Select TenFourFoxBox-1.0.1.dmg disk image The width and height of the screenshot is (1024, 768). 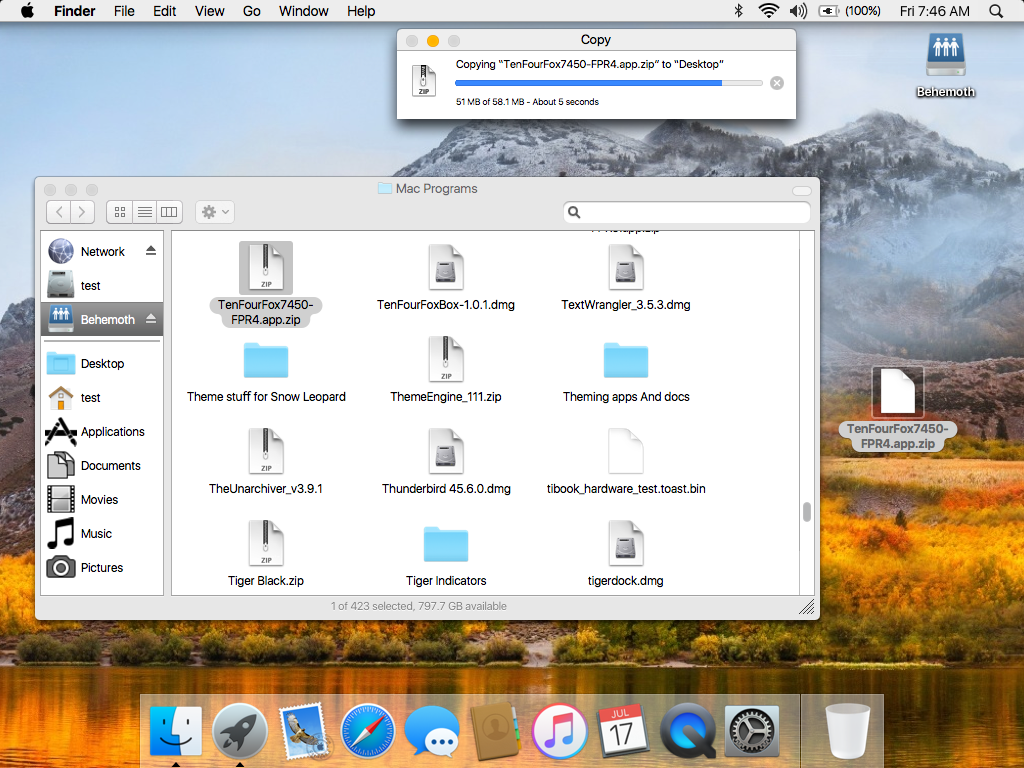coord(446,269)
